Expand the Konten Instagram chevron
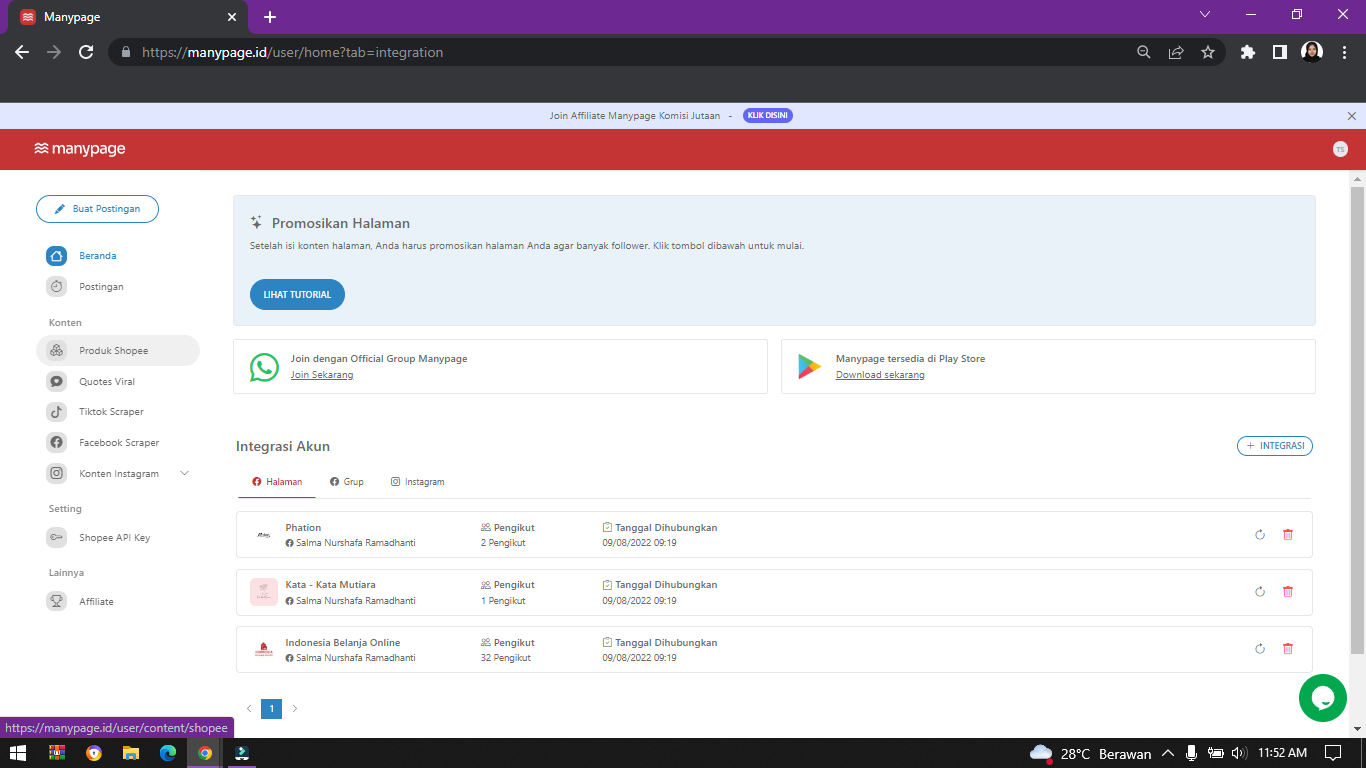Screen dimensions: 1366x768 [184, 473]
